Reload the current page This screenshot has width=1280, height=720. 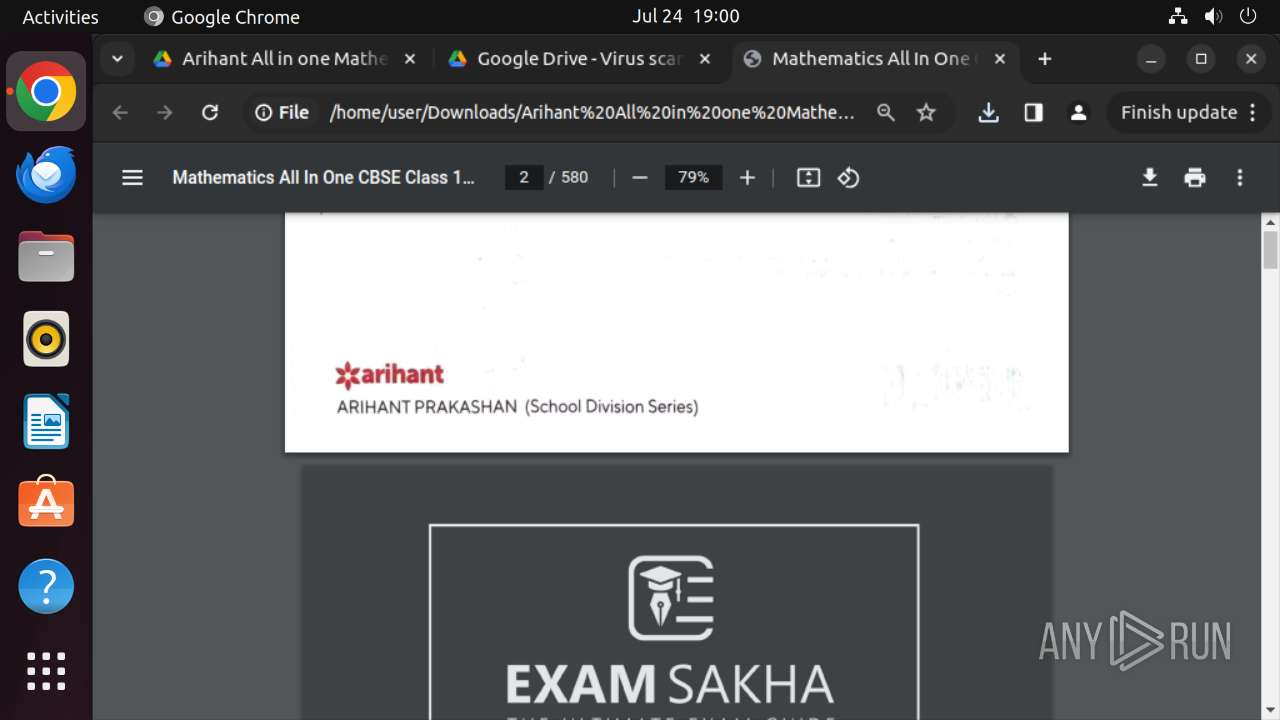click(210, 113)
